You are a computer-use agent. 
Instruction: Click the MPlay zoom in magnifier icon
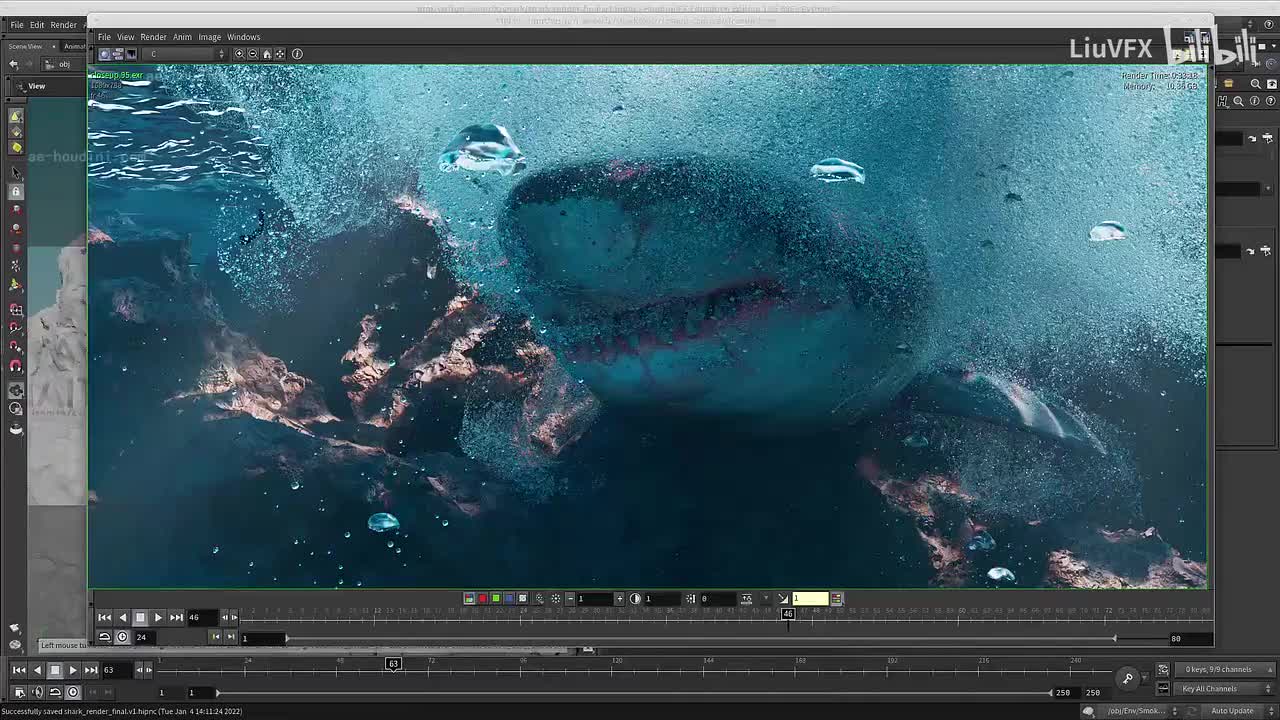coord(239,54)
